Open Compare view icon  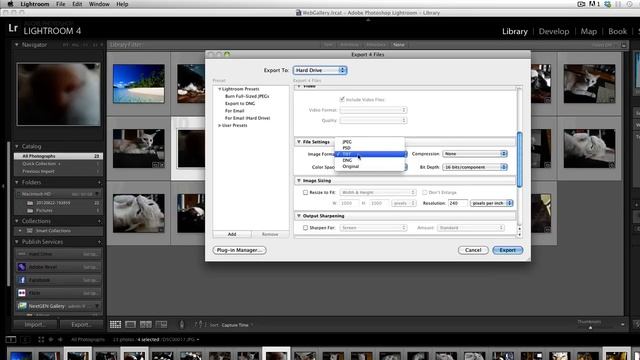pyautogui.click(x=146, y=324)
